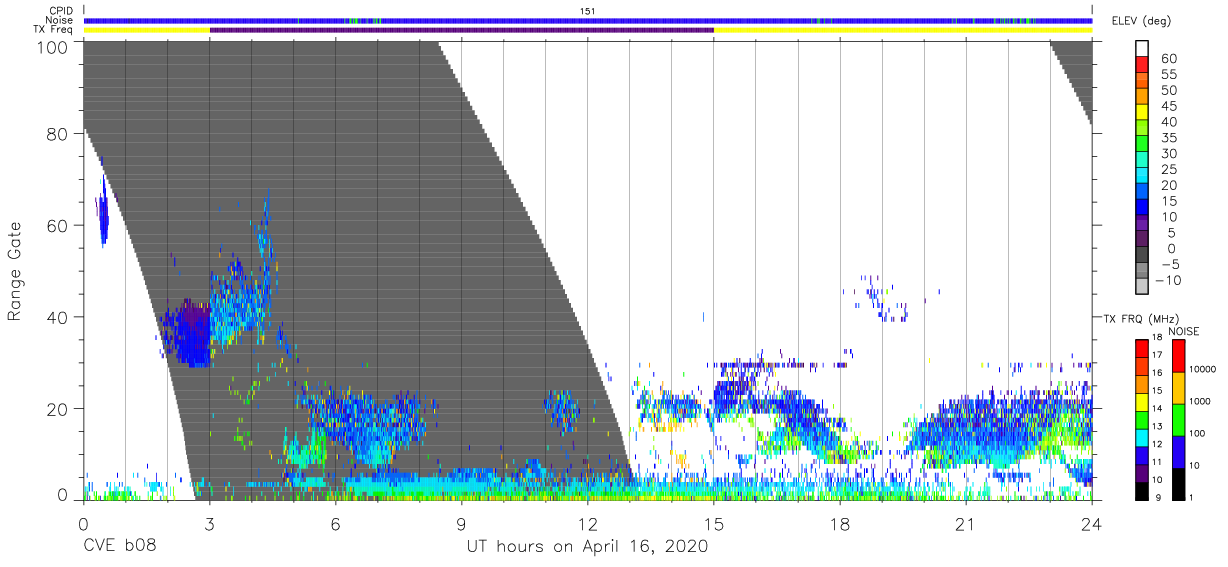The image size is (1228, 567).
Task: Click the range gate 100 axis label
Action: coord(51,47)
